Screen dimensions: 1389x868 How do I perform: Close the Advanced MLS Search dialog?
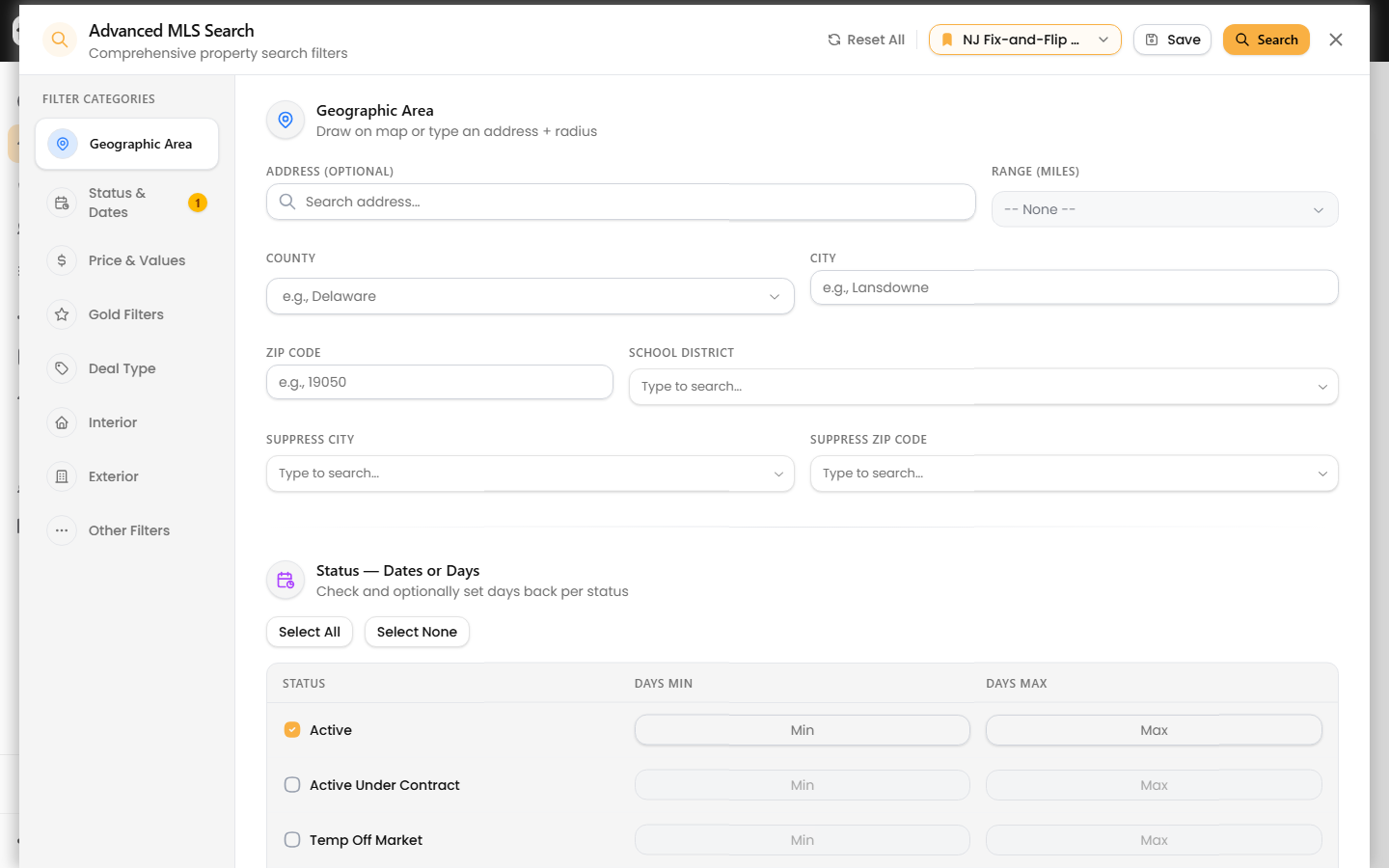[1336, 40]
